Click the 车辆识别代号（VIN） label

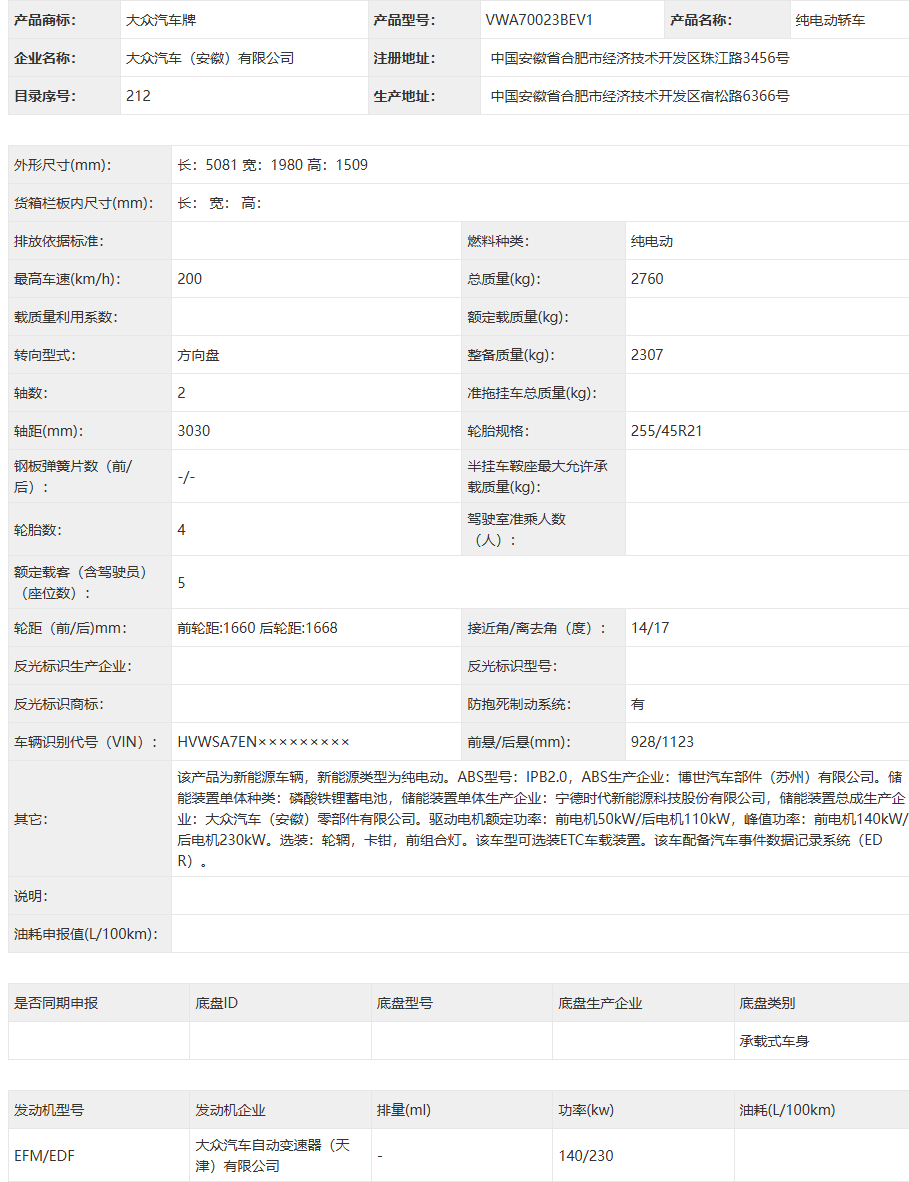click(86, 742)
